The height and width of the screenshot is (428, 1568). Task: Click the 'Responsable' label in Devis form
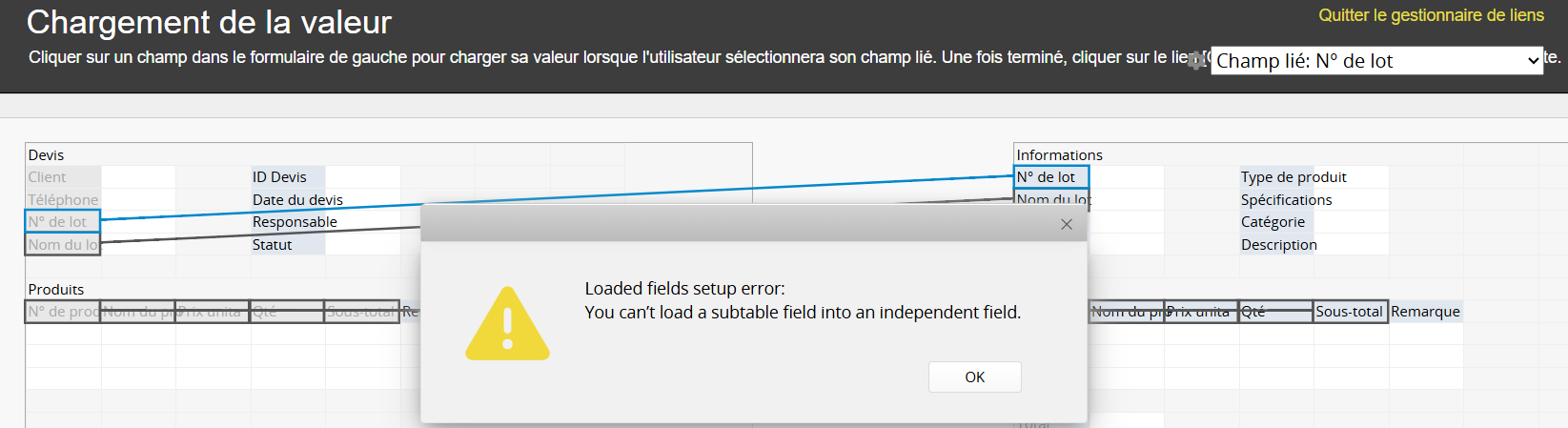click(x=295, y=222)
